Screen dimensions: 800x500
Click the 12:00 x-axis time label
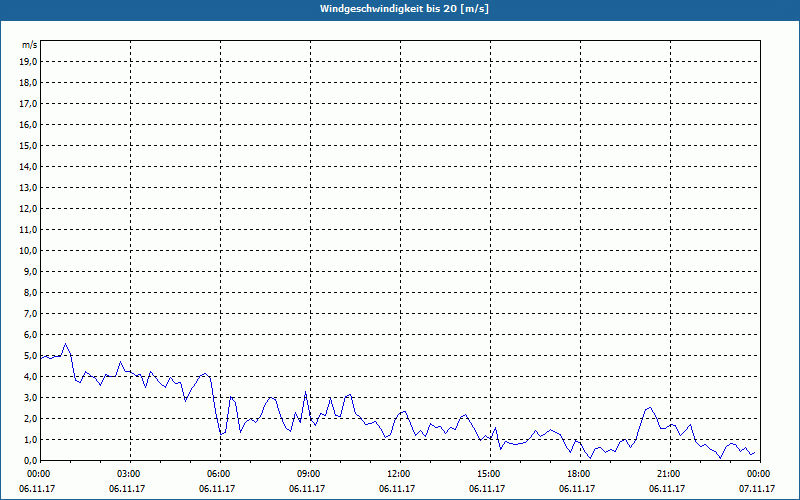point(400,474)
